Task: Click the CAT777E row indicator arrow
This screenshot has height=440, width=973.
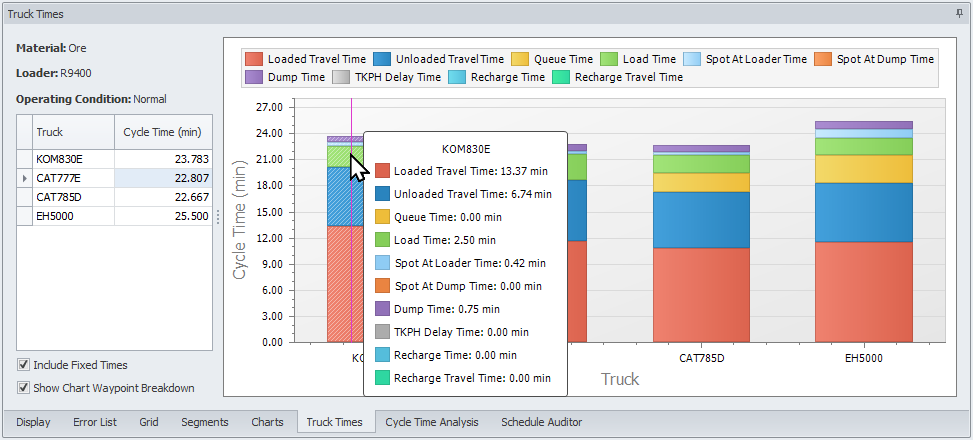Action: pyautogui.click(x=24, y=178)
